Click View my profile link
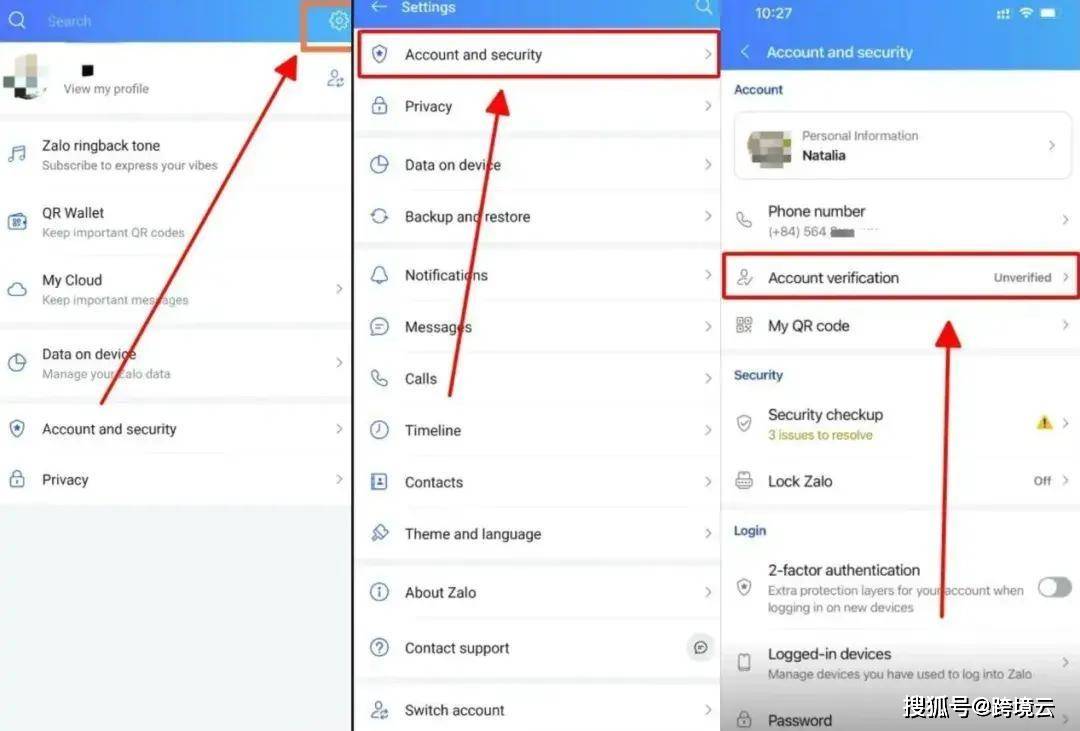Screen dimensions: 1080x731 [x=106, y=89]
